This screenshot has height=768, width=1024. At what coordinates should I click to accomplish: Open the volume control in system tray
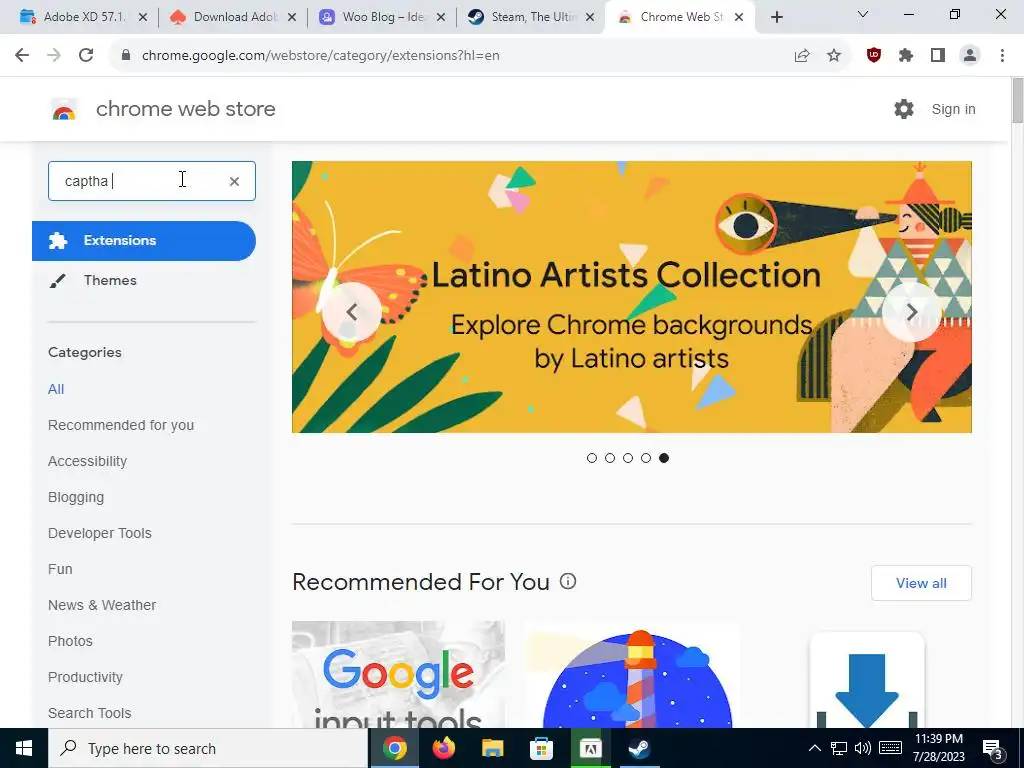(863, 748)
